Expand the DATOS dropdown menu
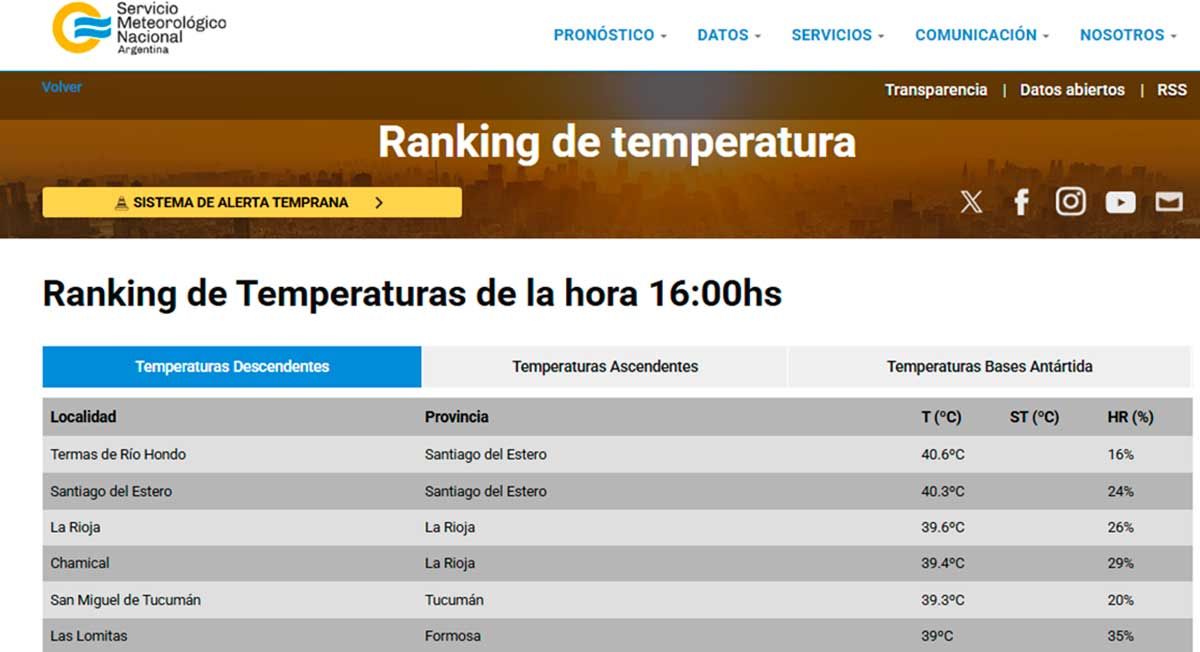The height and width of the screenshot is (652, 1200). (729, 35)
